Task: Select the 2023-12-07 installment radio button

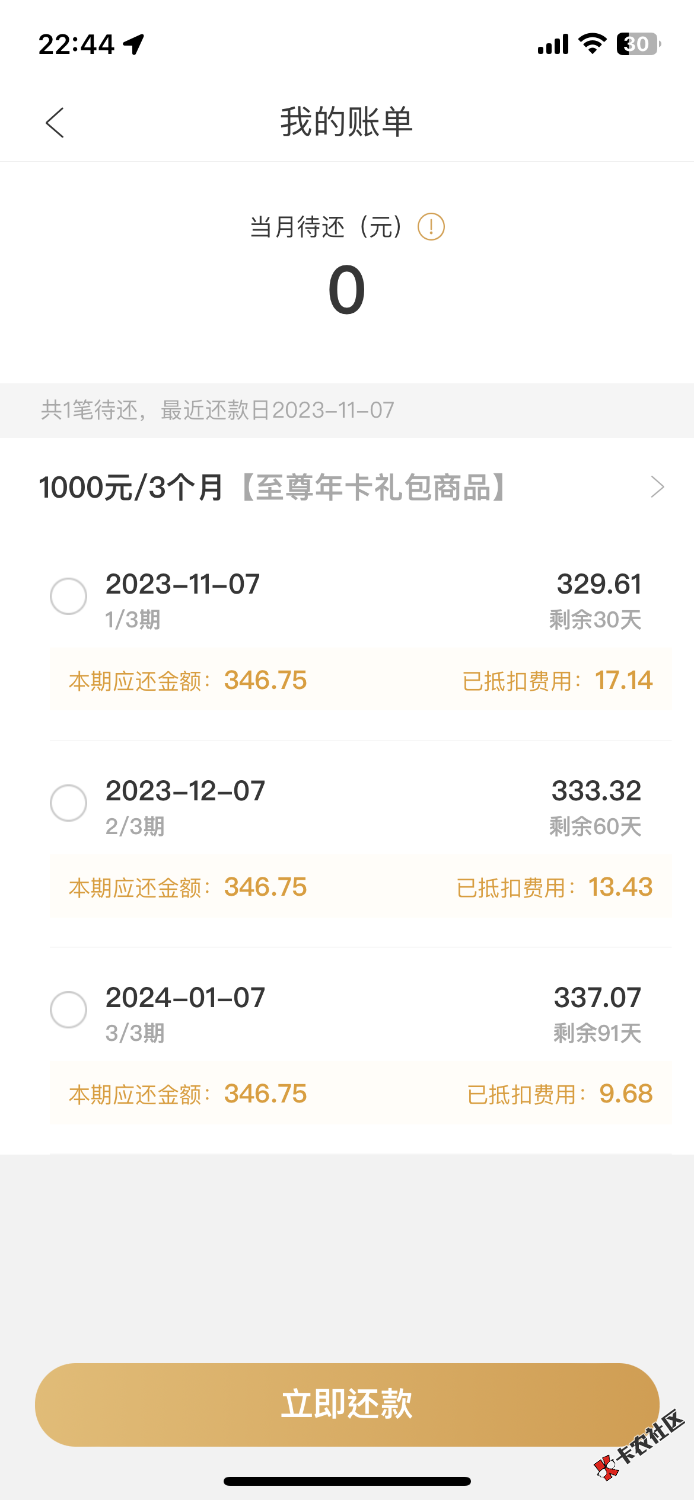Action: tap(68, 803)
